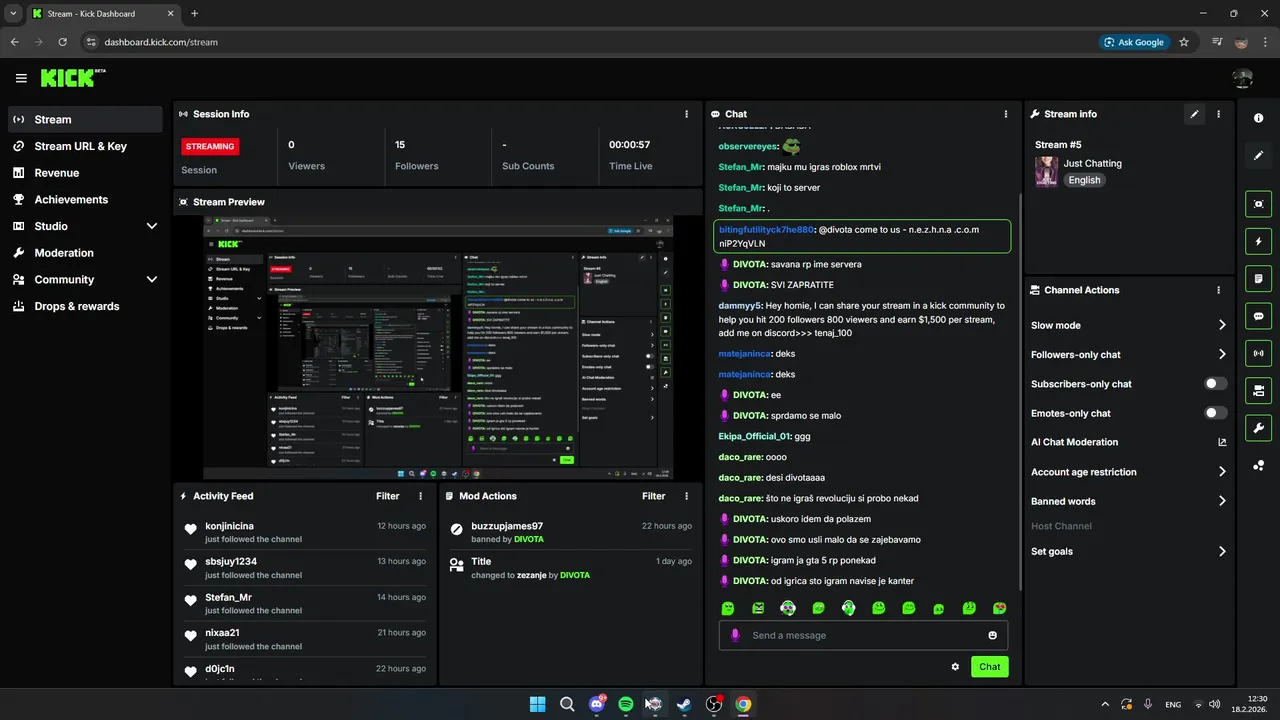Open a new browser tab
1280x720 pixels.
pos(194,13)
